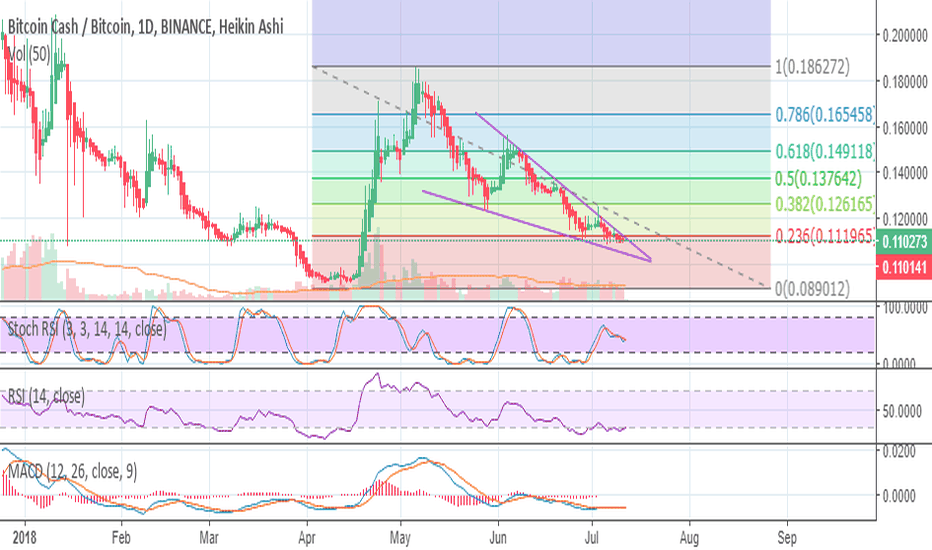The width and height of the screenshot is (932, 550).
Task: Select the Vol (50) indicator label
Action: click(x=30, y=55)
